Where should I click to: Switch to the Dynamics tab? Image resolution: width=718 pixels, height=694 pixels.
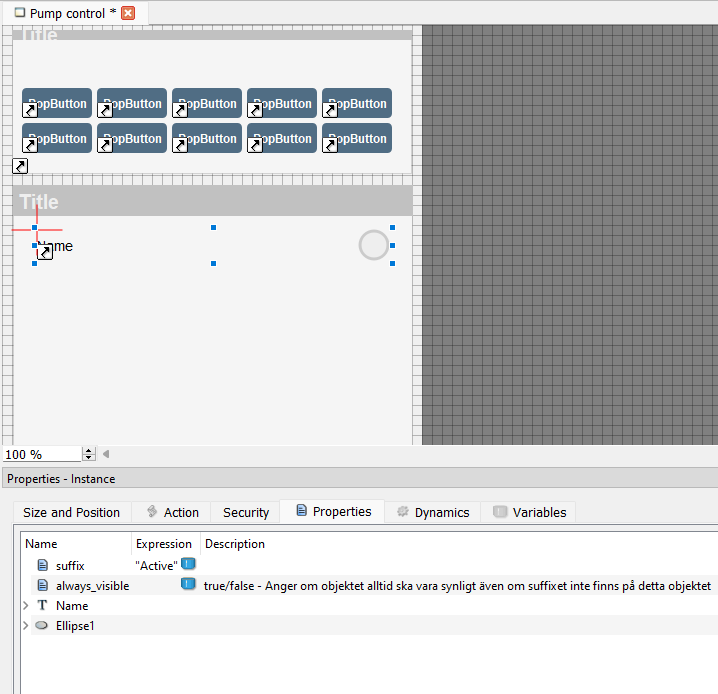point(432,512)
